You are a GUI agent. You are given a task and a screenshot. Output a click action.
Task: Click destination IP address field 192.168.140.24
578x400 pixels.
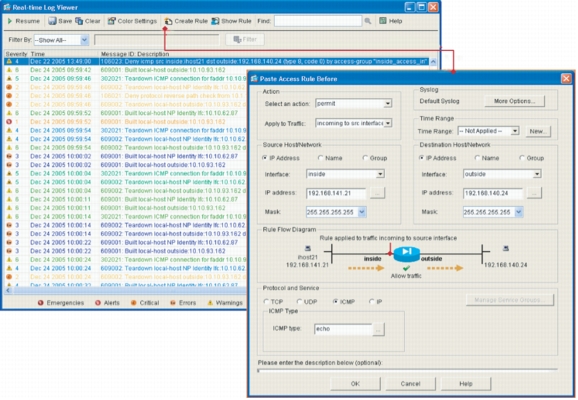(x=493, y=193)
